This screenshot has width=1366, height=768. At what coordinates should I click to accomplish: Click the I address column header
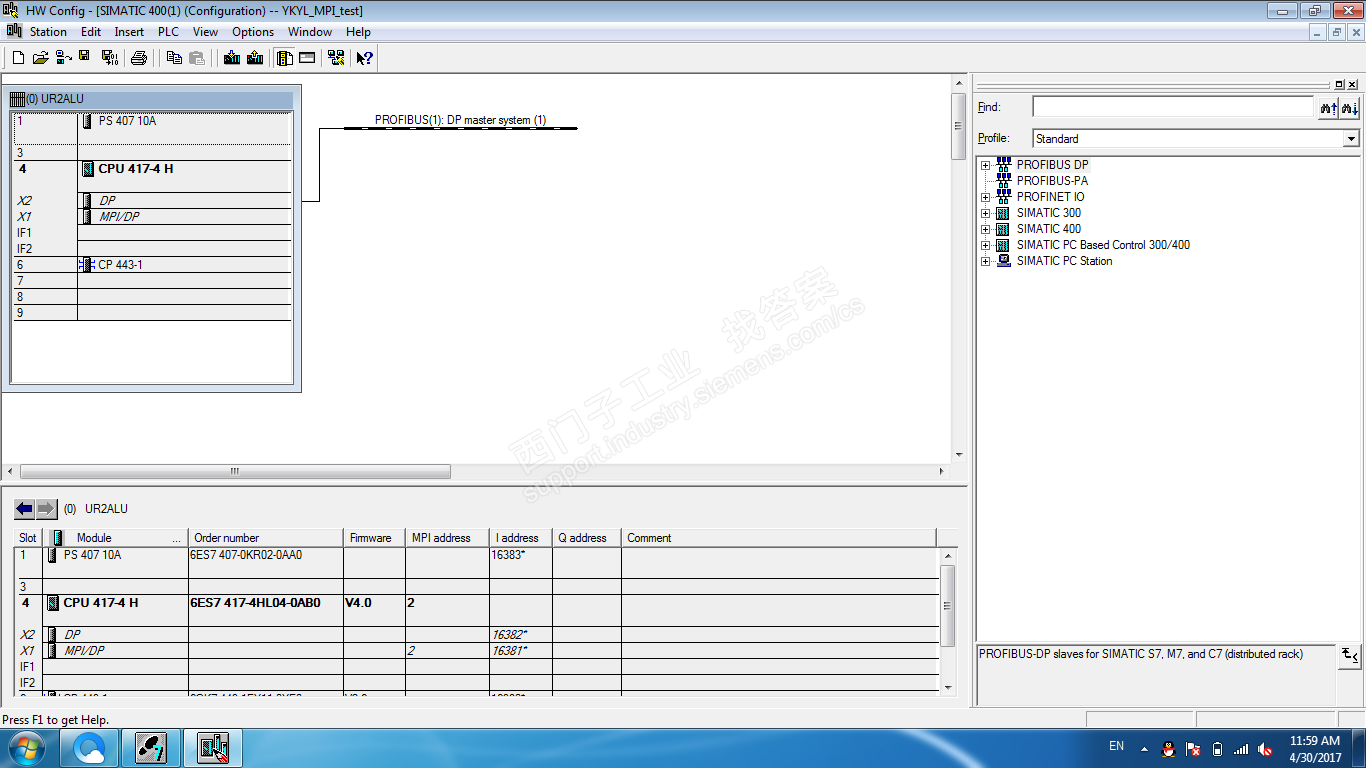(521, 538)
